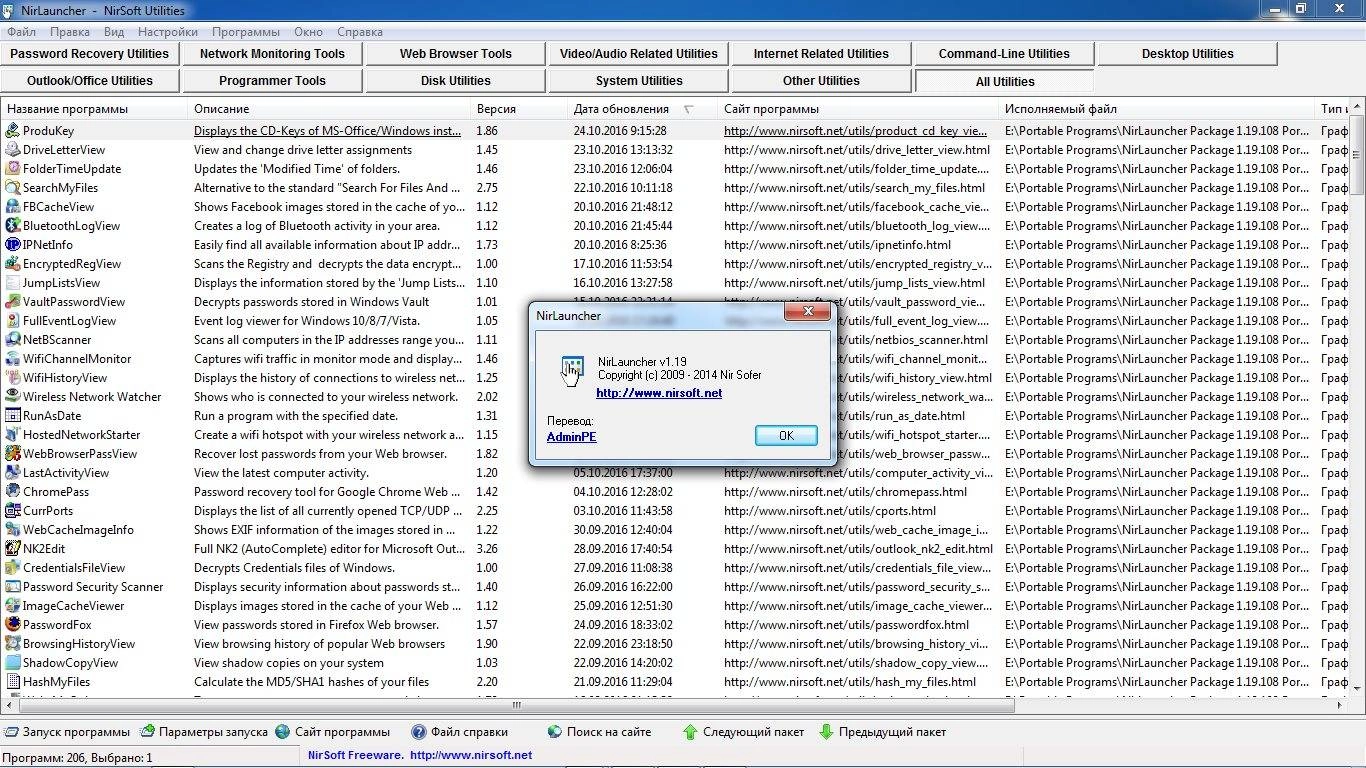Click the 'Описание' column header
Screen dimensions: 1366x768
(329, 109)
